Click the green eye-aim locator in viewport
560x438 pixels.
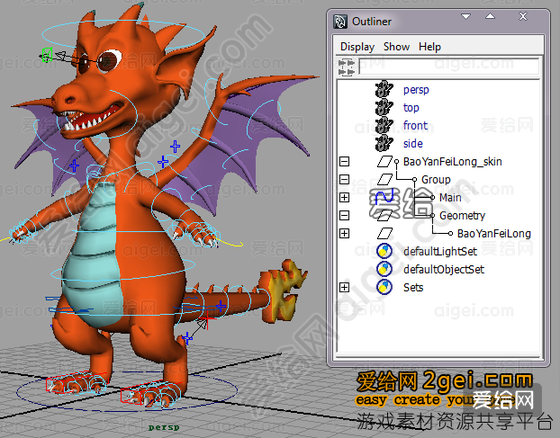(x=47, y=55)
